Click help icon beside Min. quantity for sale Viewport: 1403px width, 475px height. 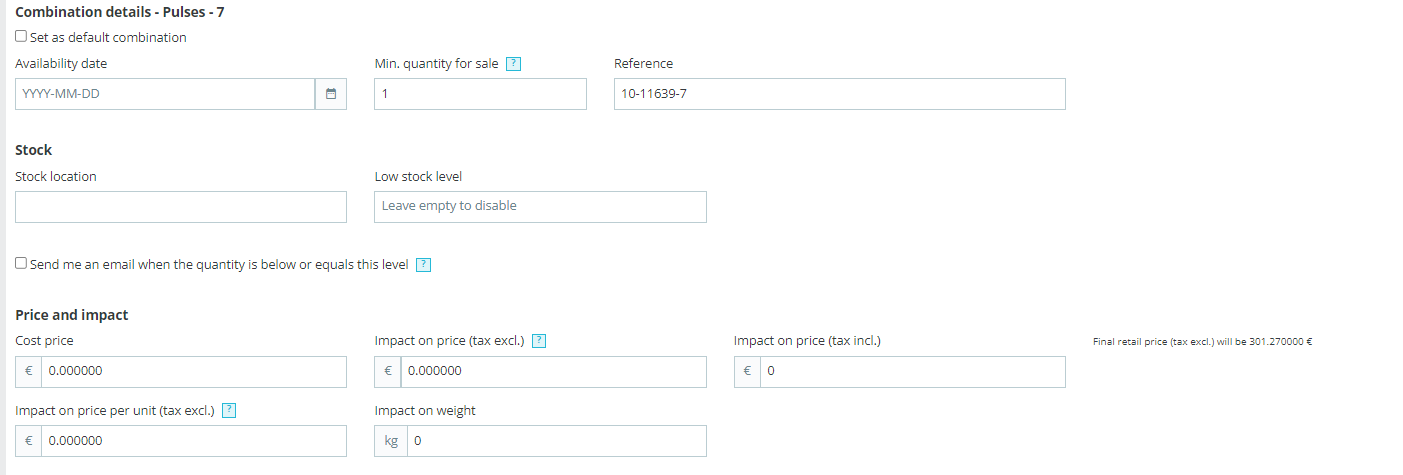(514, 64)
